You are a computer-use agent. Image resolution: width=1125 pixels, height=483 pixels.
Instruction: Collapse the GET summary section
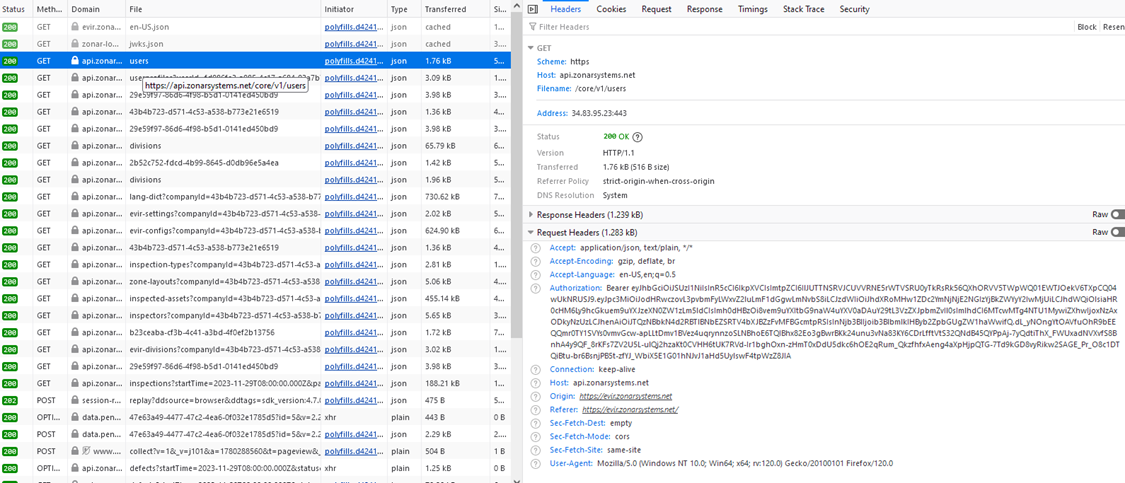coord(531,48)
